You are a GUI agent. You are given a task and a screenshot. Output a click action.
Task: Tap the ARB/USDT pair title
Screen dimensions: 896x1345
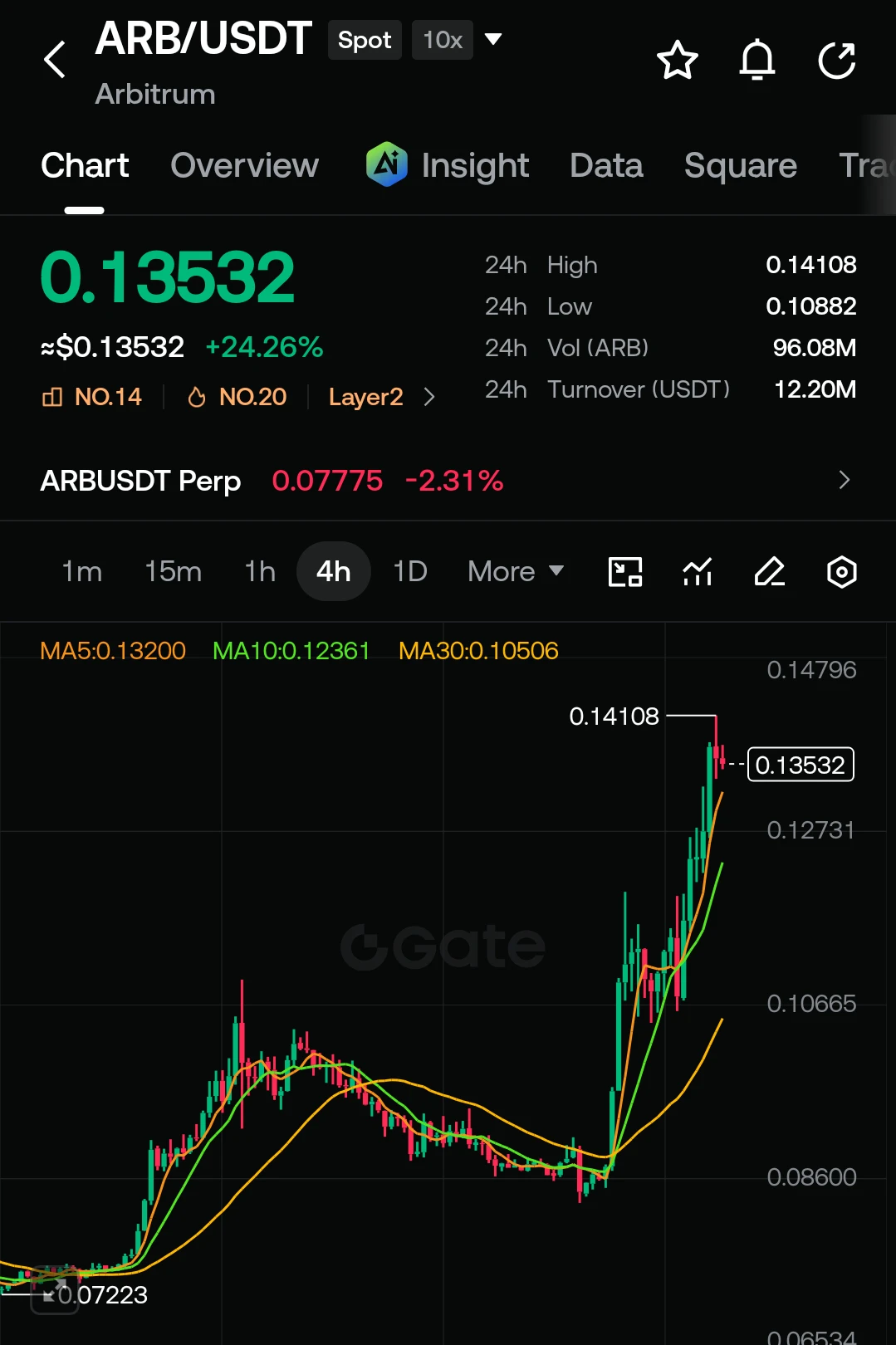tap(203, 38)
